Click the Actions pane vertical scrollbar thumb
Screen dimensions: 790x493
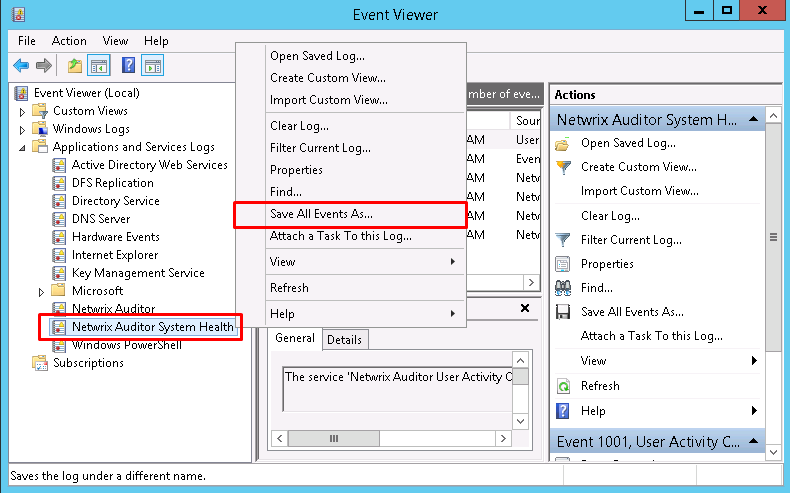click(773, 237)
